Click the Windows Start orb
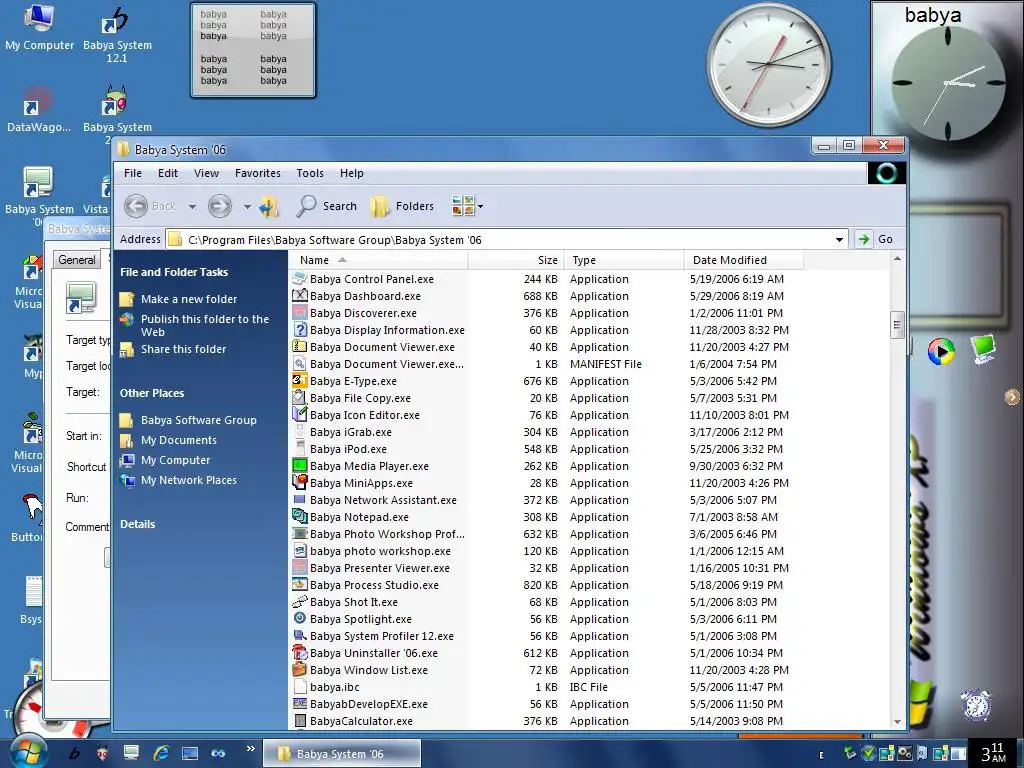 point(29,752)
